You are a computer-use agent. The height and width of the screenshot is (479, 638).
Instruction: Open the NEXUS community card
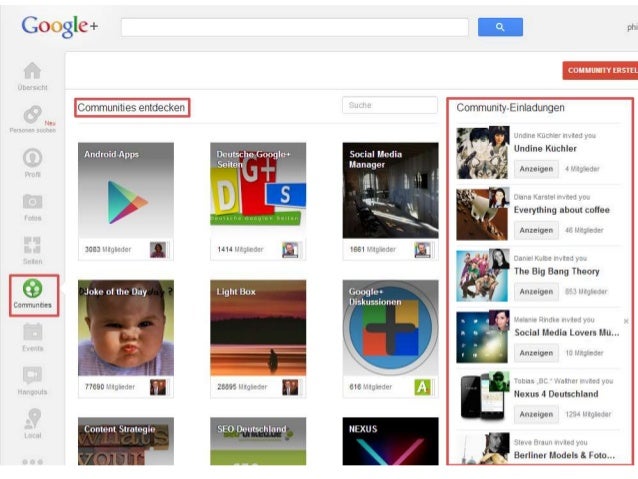coord(390,441)
